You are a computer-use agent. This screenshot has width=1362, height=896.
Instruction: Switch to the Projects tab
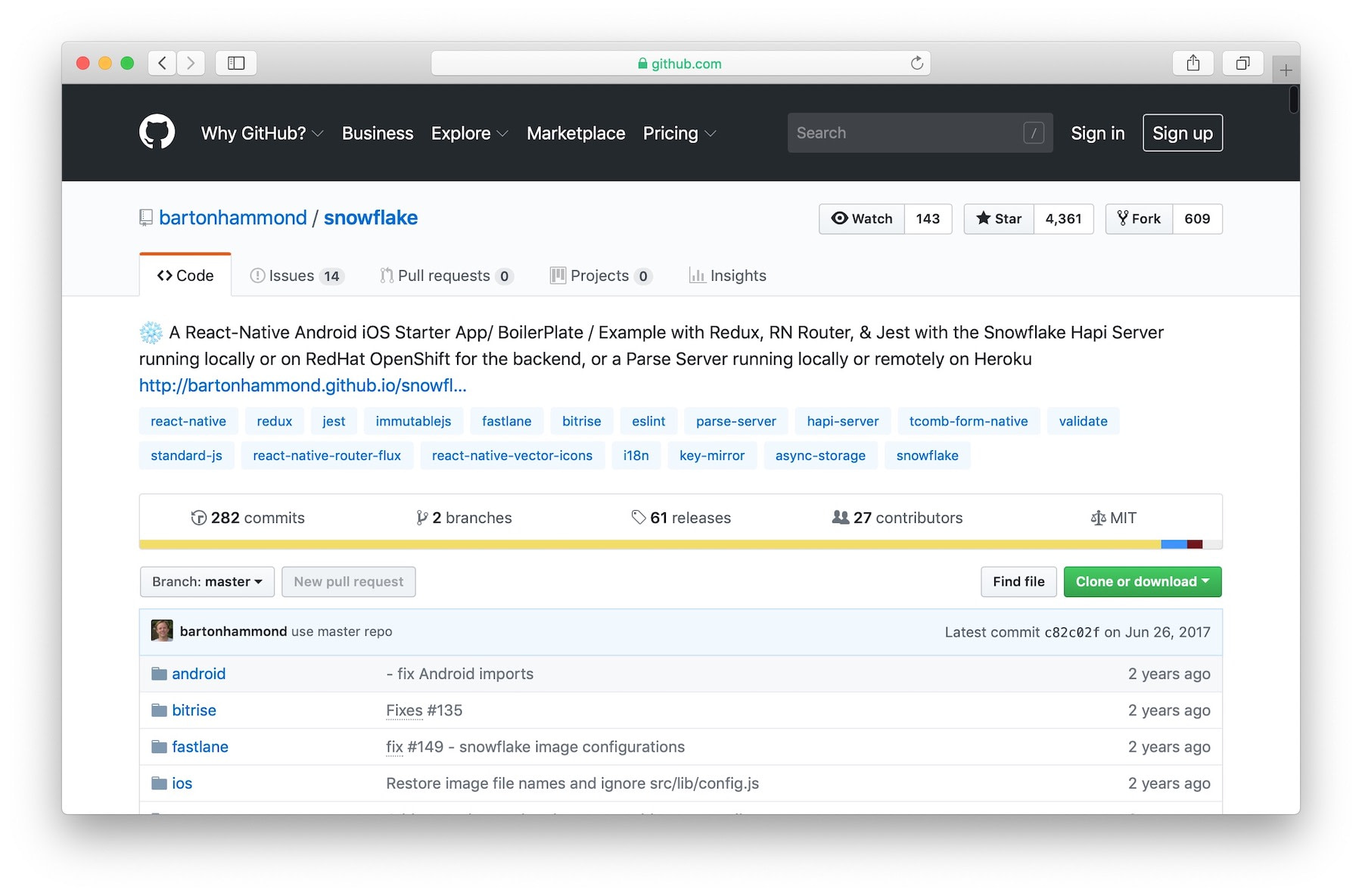tap(601, 275)
